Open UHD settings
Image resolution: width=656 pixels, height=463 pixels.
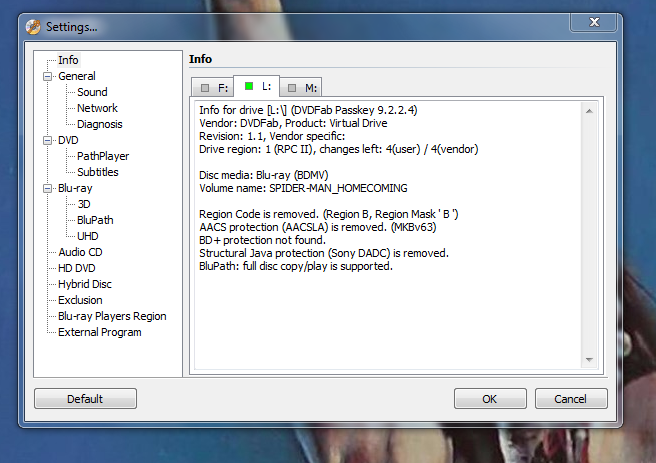pyautogui.click(x=88, y=236)
